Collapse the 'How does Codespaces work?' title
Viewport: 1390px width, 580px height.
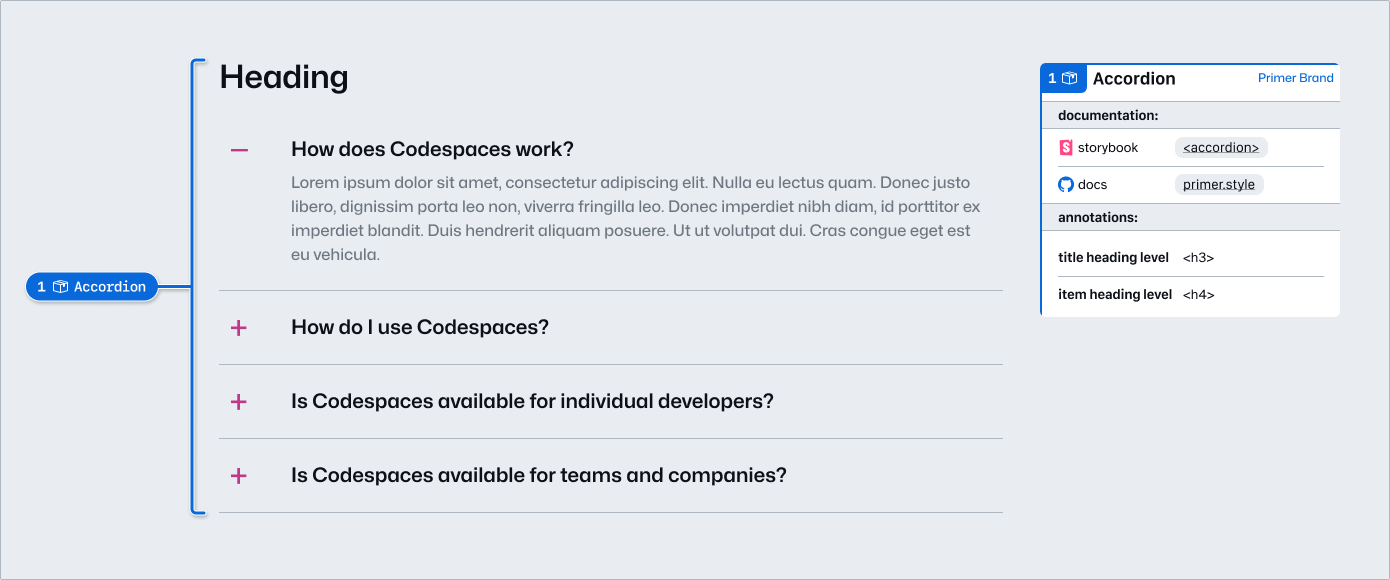tap(432, 150)
